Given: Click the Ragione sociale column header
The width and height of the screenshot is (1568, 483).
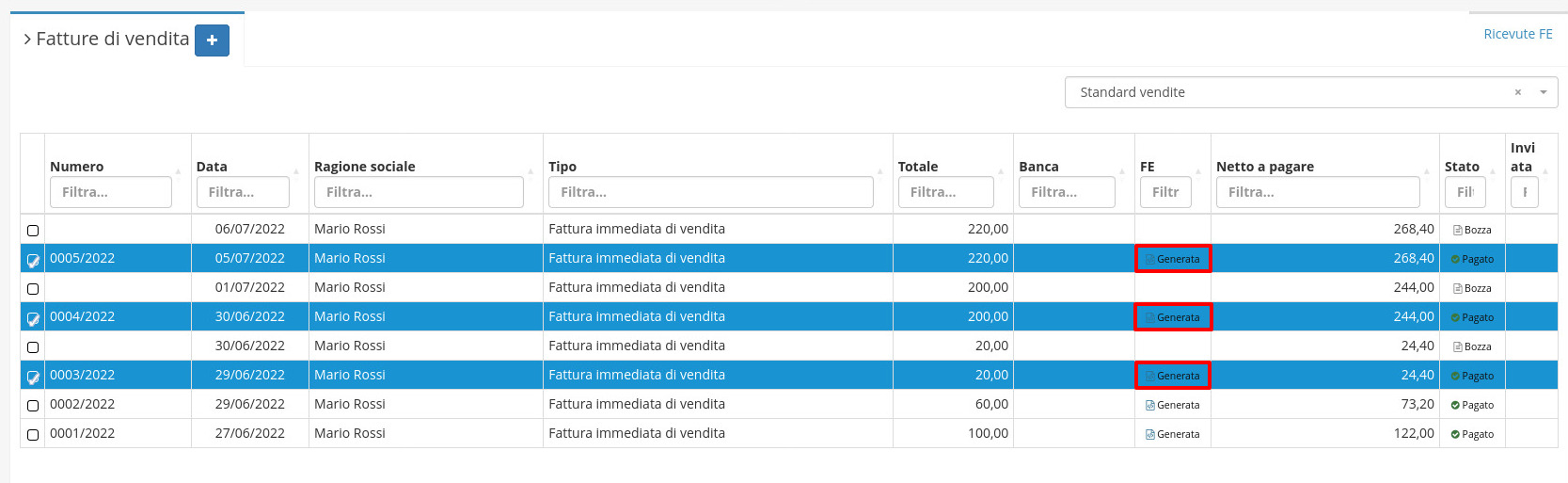Looking at the screenshot, I should (x=365, y=167).
